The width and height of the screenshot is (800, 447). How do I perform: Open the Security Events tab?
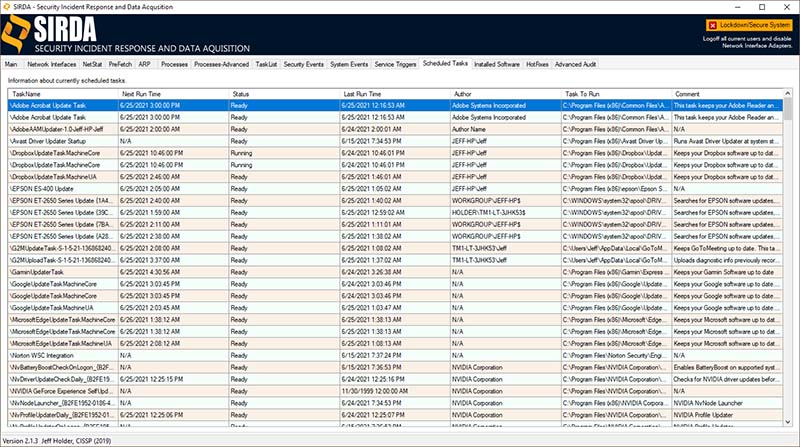[x=304, y=64]
